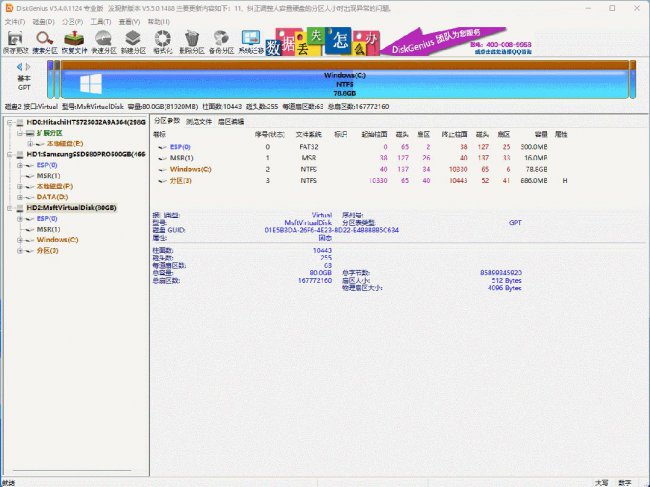
Task: Click partition icon beside ESP(0) in table
Action: 162,147
